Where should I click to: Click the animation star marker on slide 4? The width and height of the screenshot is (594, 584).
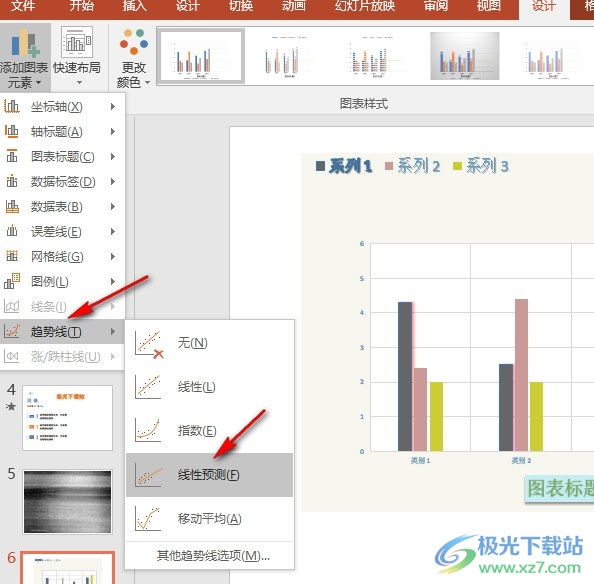click(11, 406)
